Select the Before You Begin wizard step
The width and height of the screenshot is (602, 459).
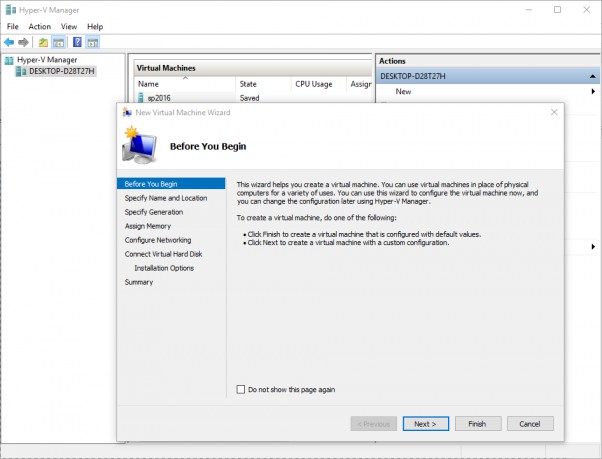171,184
